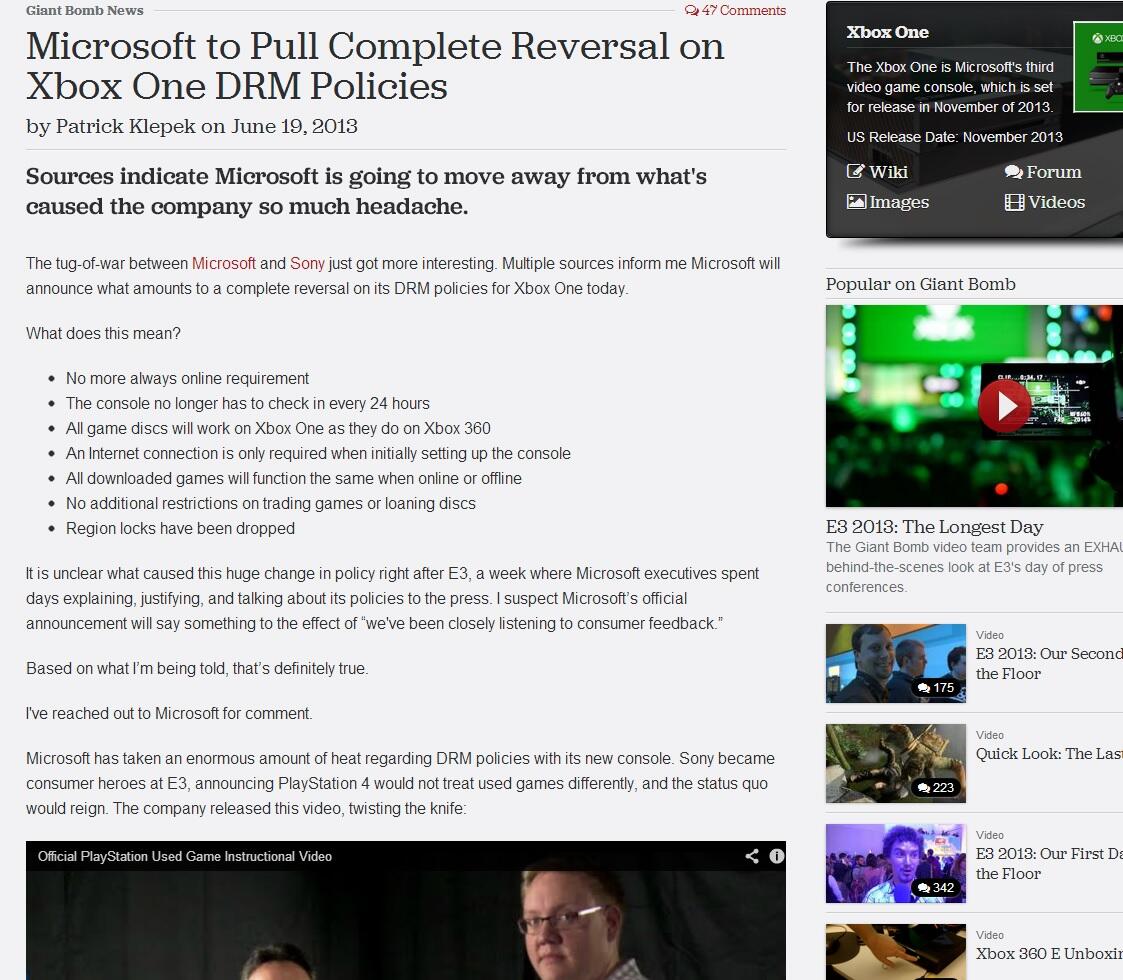Image resolution: width=1123 pixels, height=980 pixels.
Task: Click Official PlayStation Used Game Instructional Video title
Action: (185, 856)
